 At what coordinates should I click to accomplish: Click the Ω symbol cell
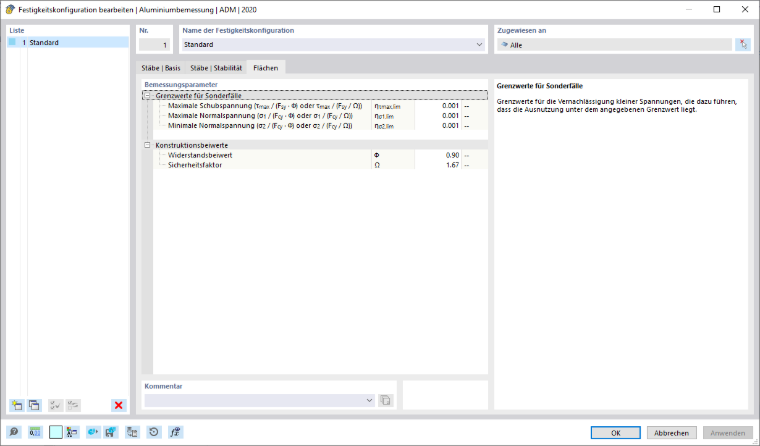393,165
